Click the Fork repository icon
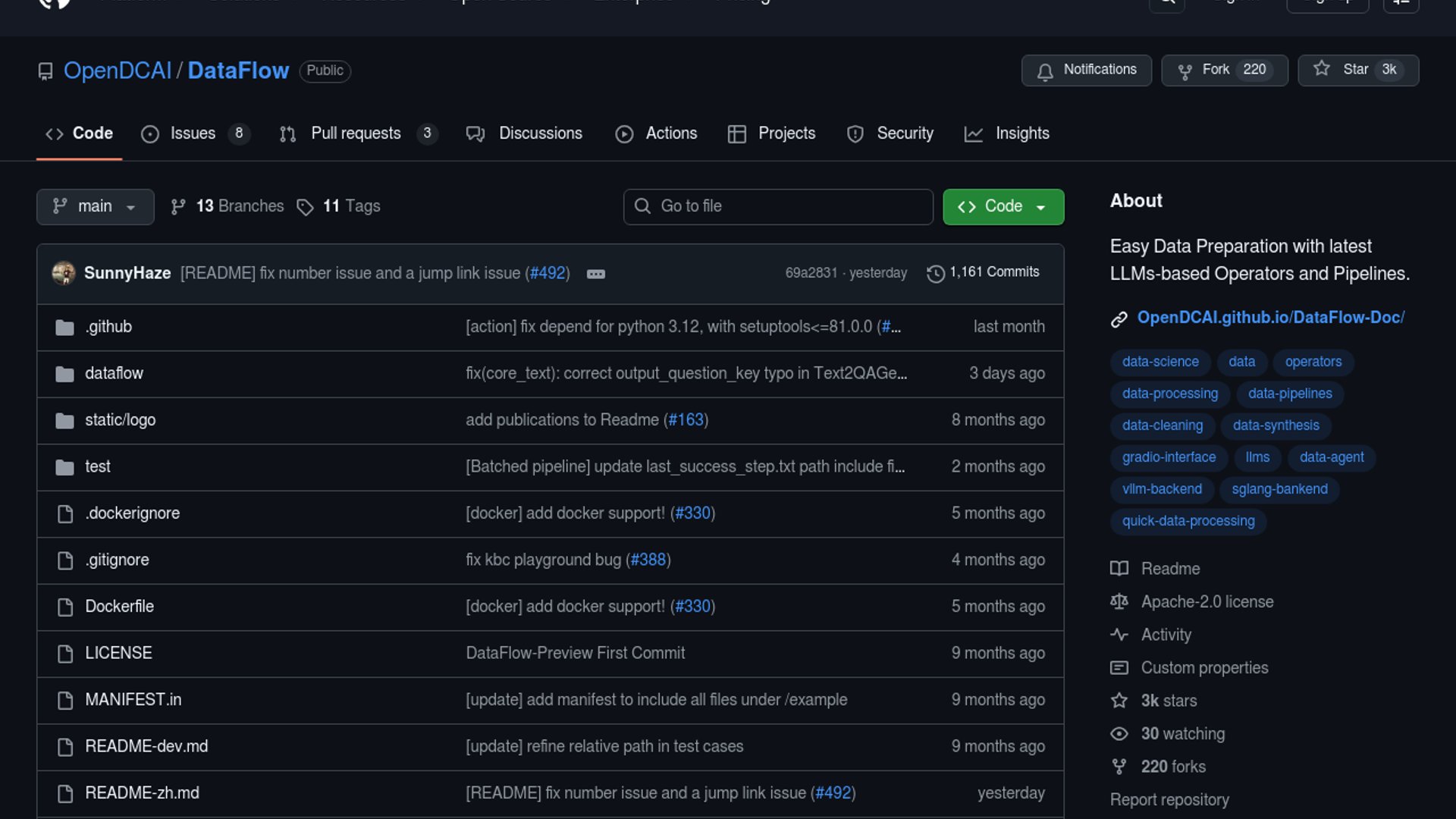Viewport: 1456px width, 819px height. click(x=1185, y=71)
